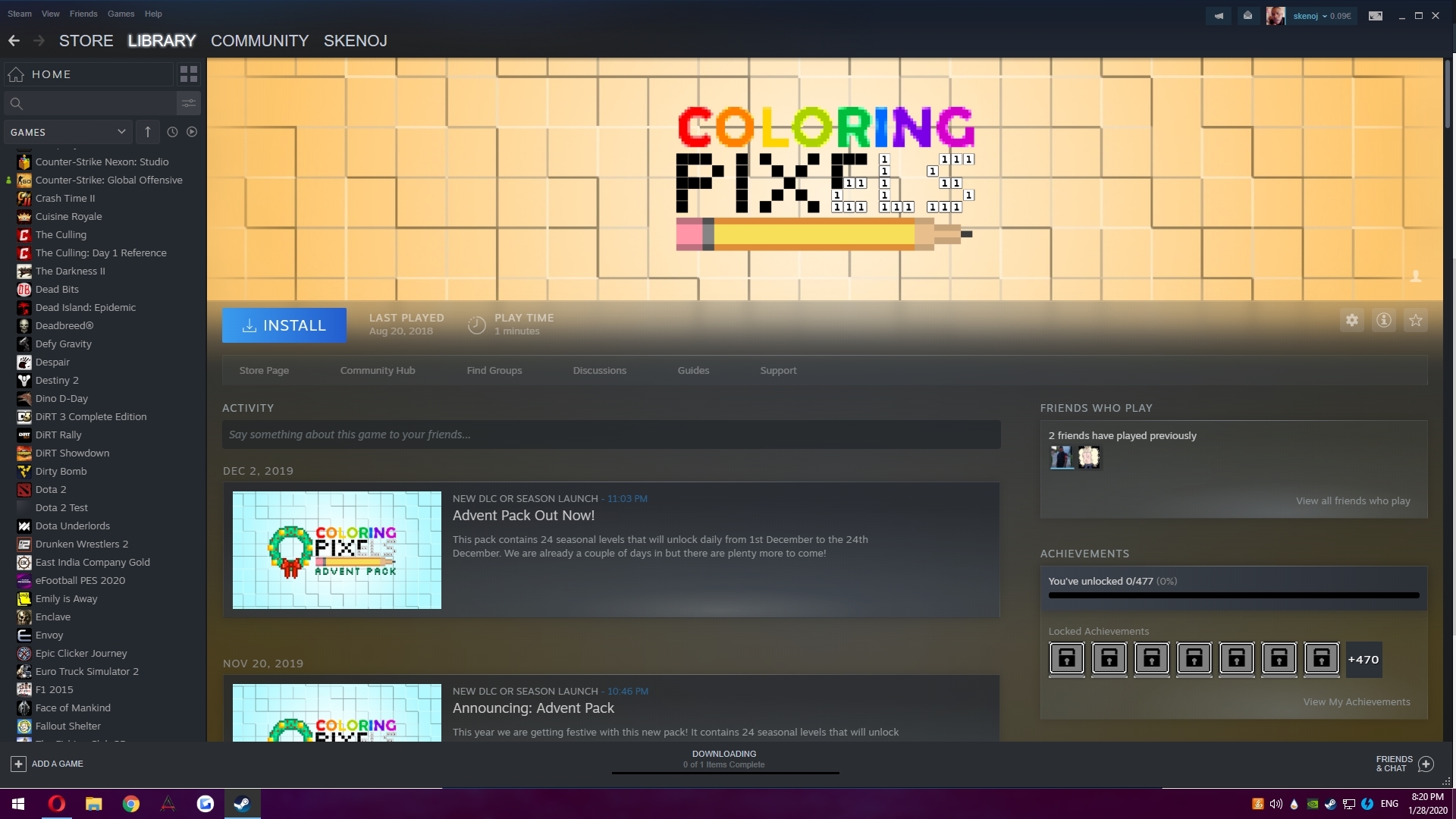The width and height of the screenshot is (1456, 819).
Task: Open second friend's avatar in Friends Who Play
Action: (x=1089, y=457)
